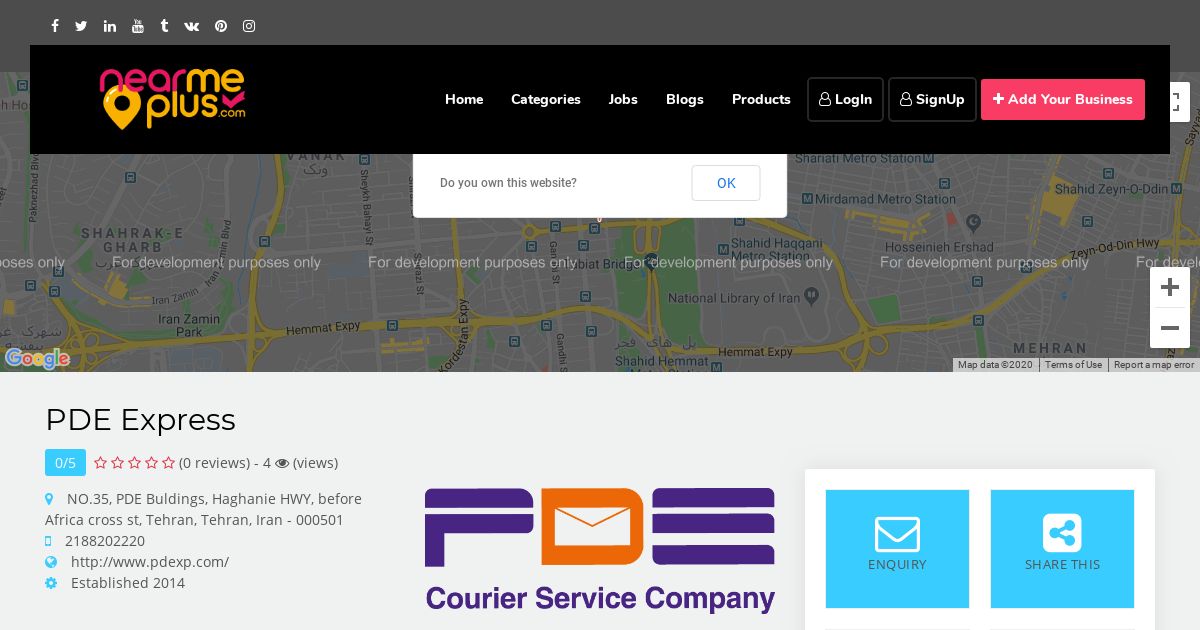This screenshot has width=1200, height=630.
Task: Zoom in the map with plus
Action: (x=1170, y=288)
